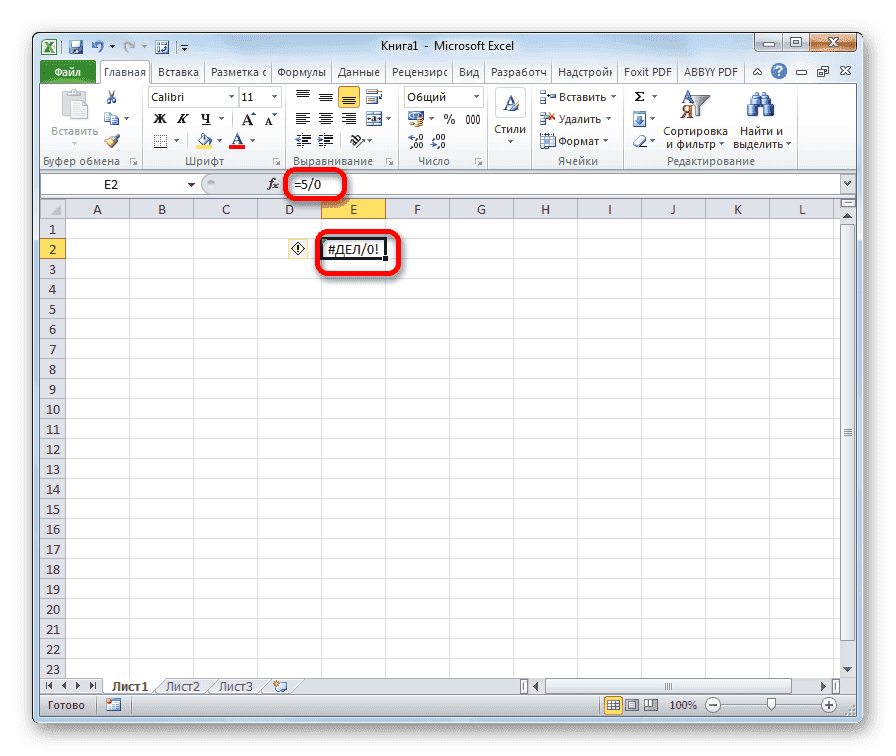Toggle bold formatting with the Ж icon
The width and height of the screenshot is (896, 756).
(158, 118)
